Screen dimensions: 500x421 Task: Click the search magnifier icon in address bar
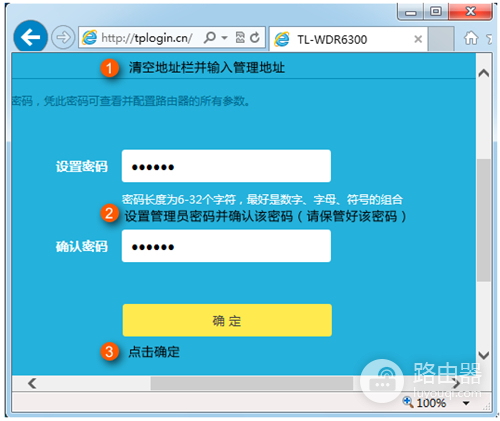click(210, 37)
